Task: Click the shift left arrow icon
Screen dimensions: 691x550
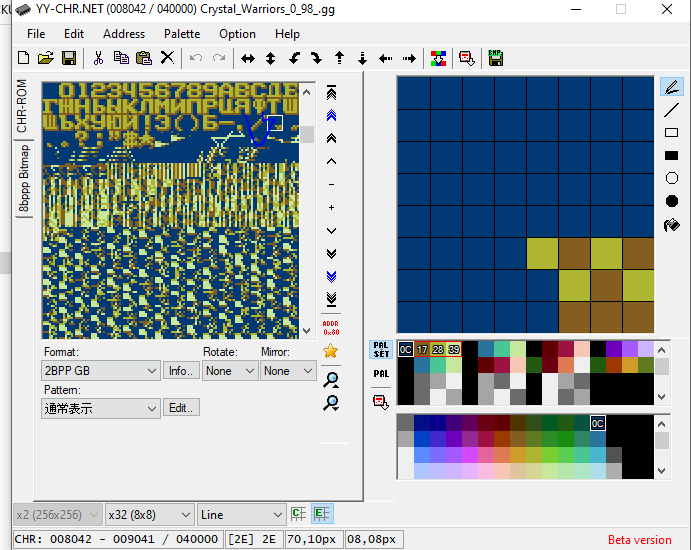Action: (386, 58)
